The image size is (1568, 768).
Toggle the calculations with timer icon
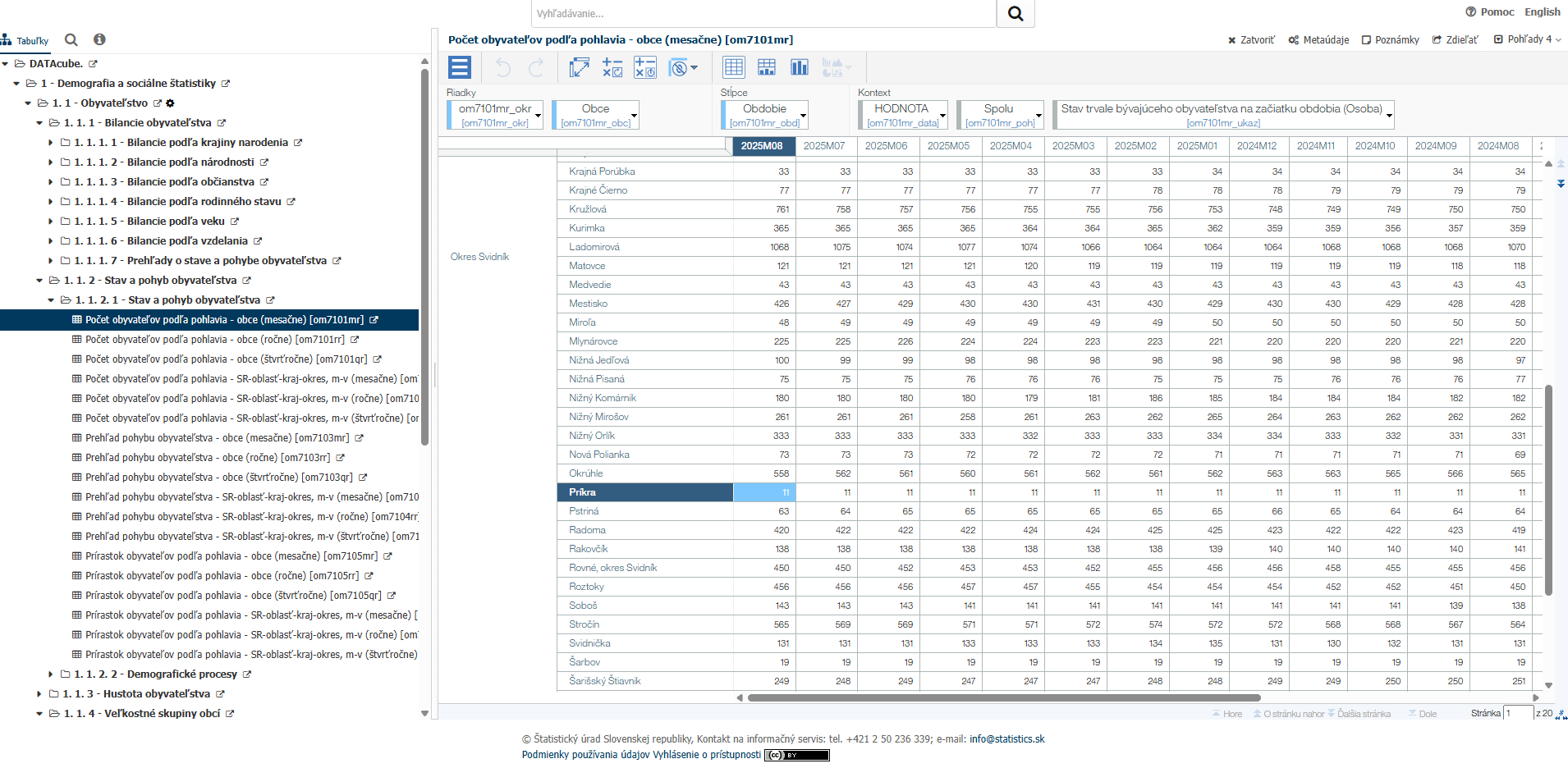coord(645,67)
